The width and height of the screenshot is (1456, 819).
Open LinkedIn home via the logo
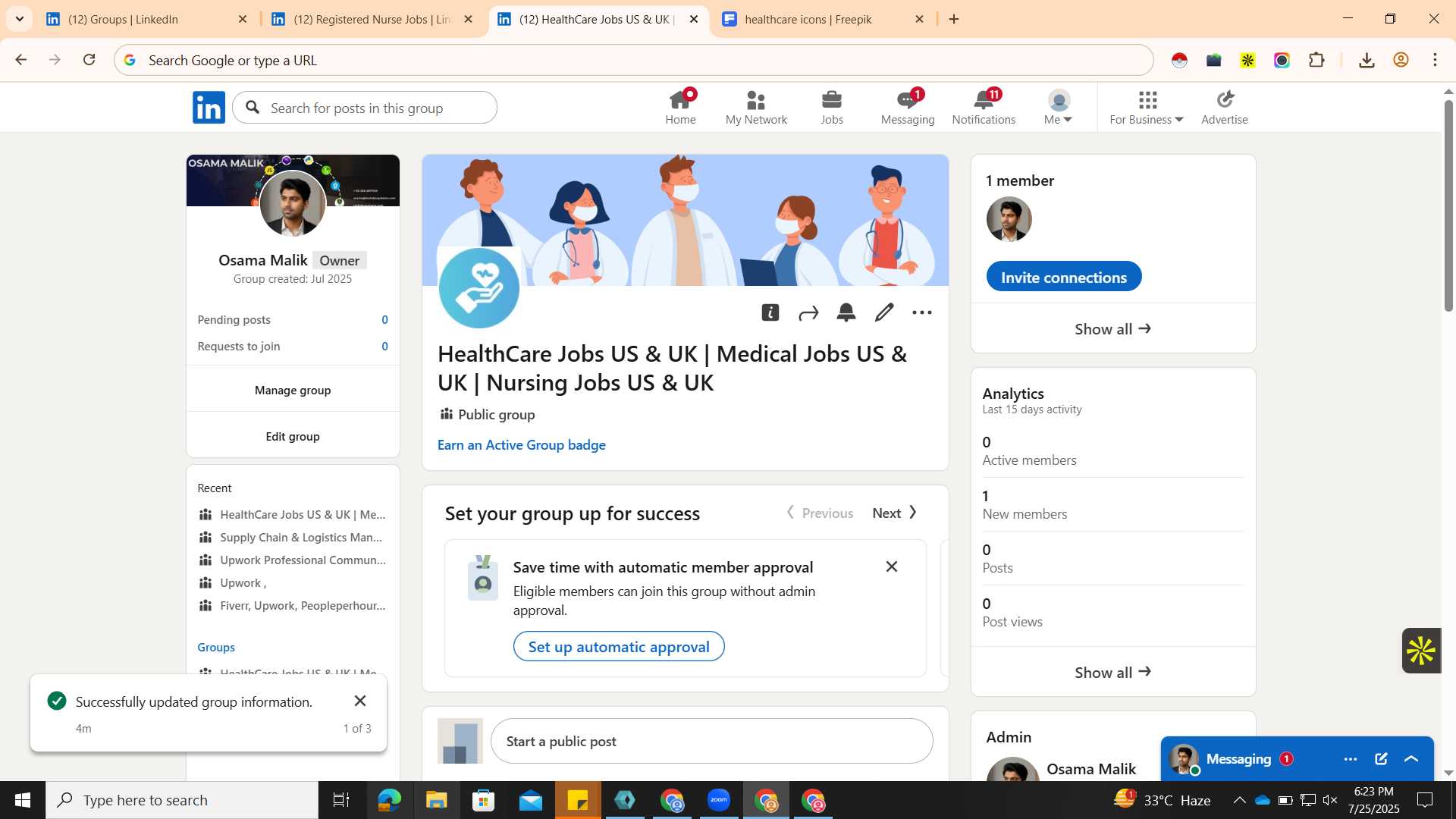click(x=209, y=108)
